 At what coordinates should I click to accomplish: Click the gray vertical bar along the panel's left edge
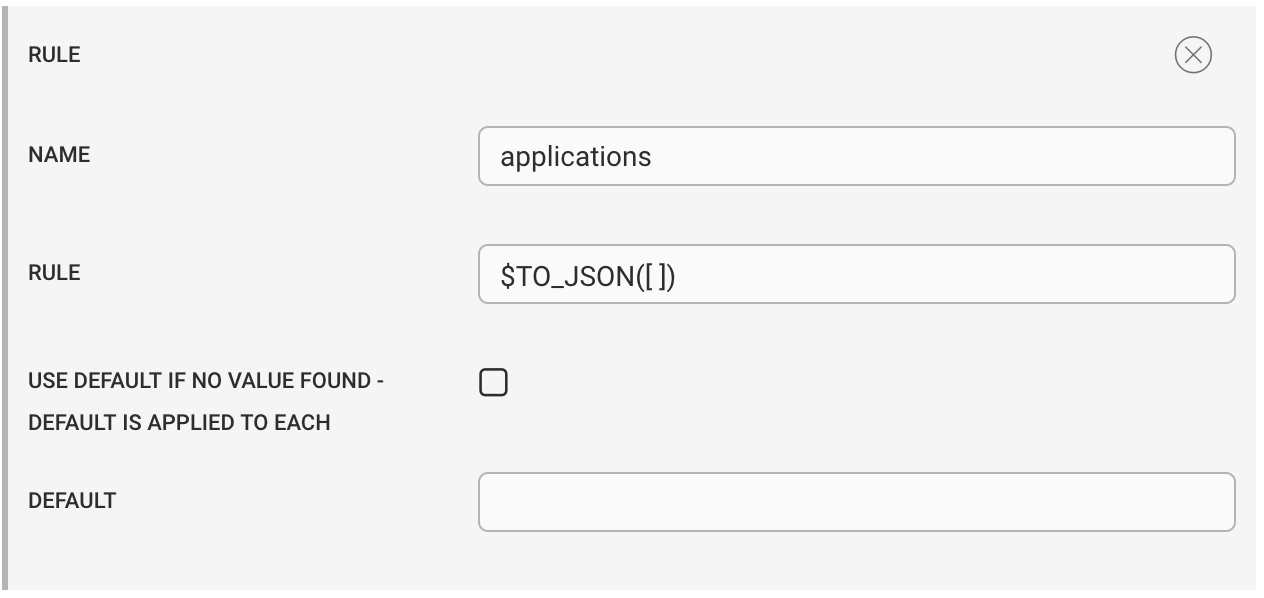point(6,299)
